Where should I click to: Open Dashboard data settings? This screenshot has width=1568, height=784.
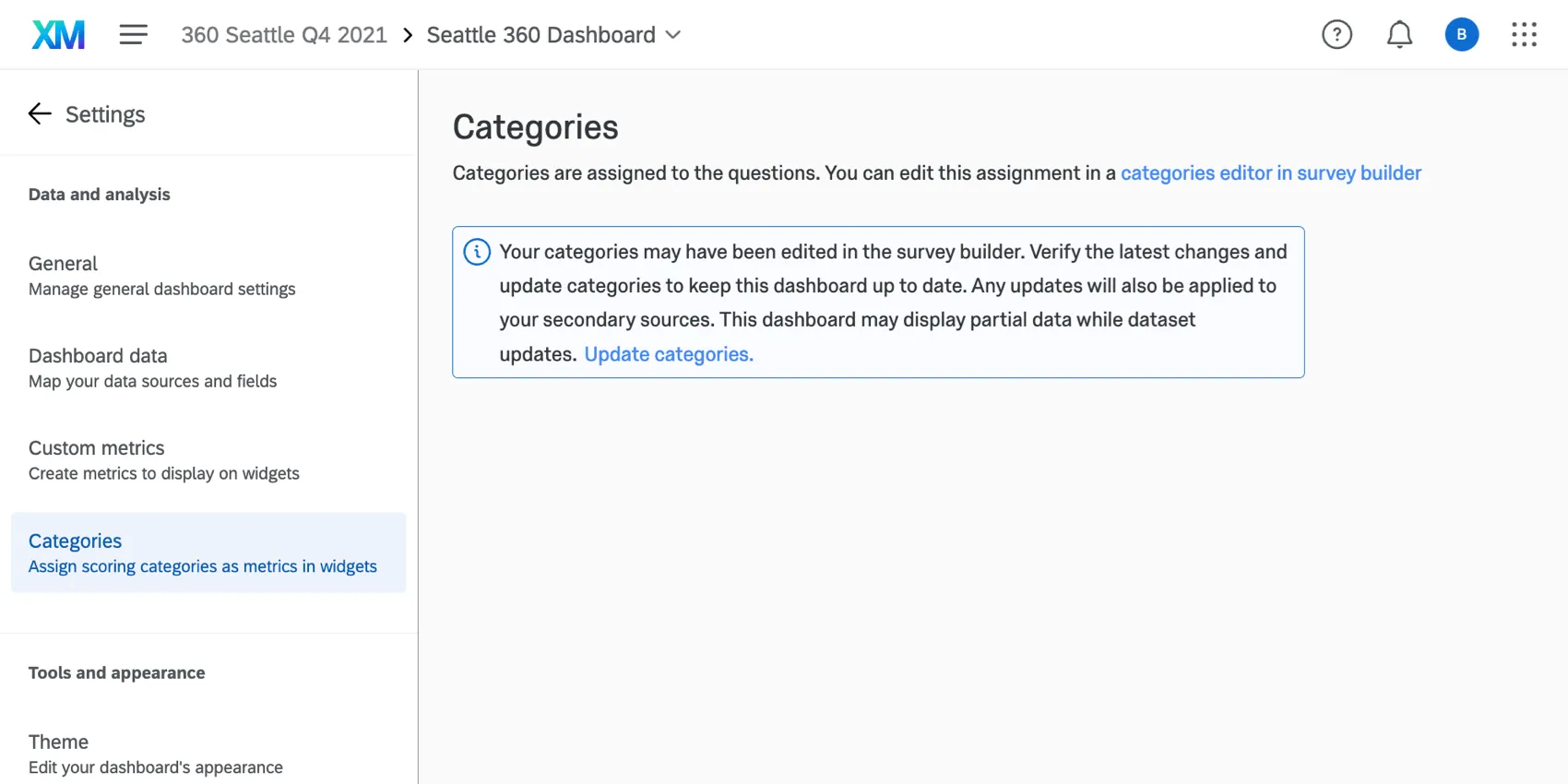coord(152,368)
